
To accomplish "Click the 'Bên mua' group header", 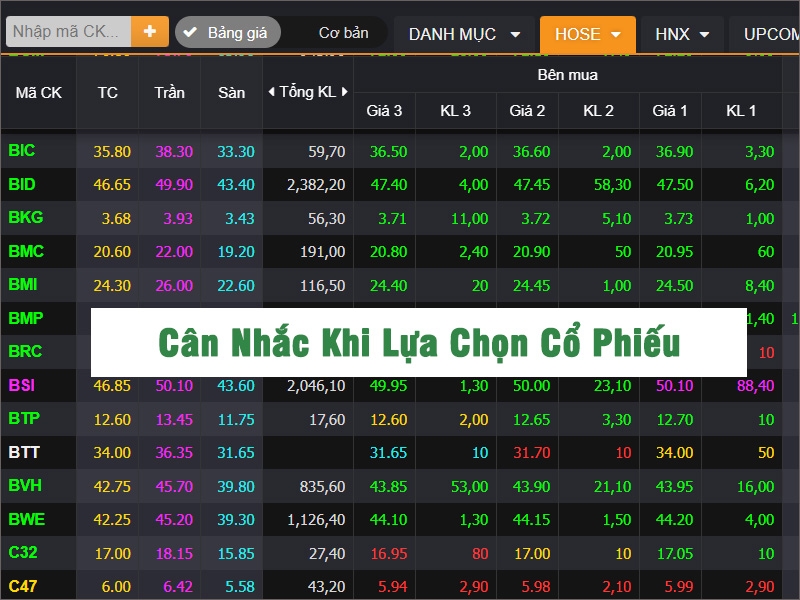I will click(x=567, y=75).
